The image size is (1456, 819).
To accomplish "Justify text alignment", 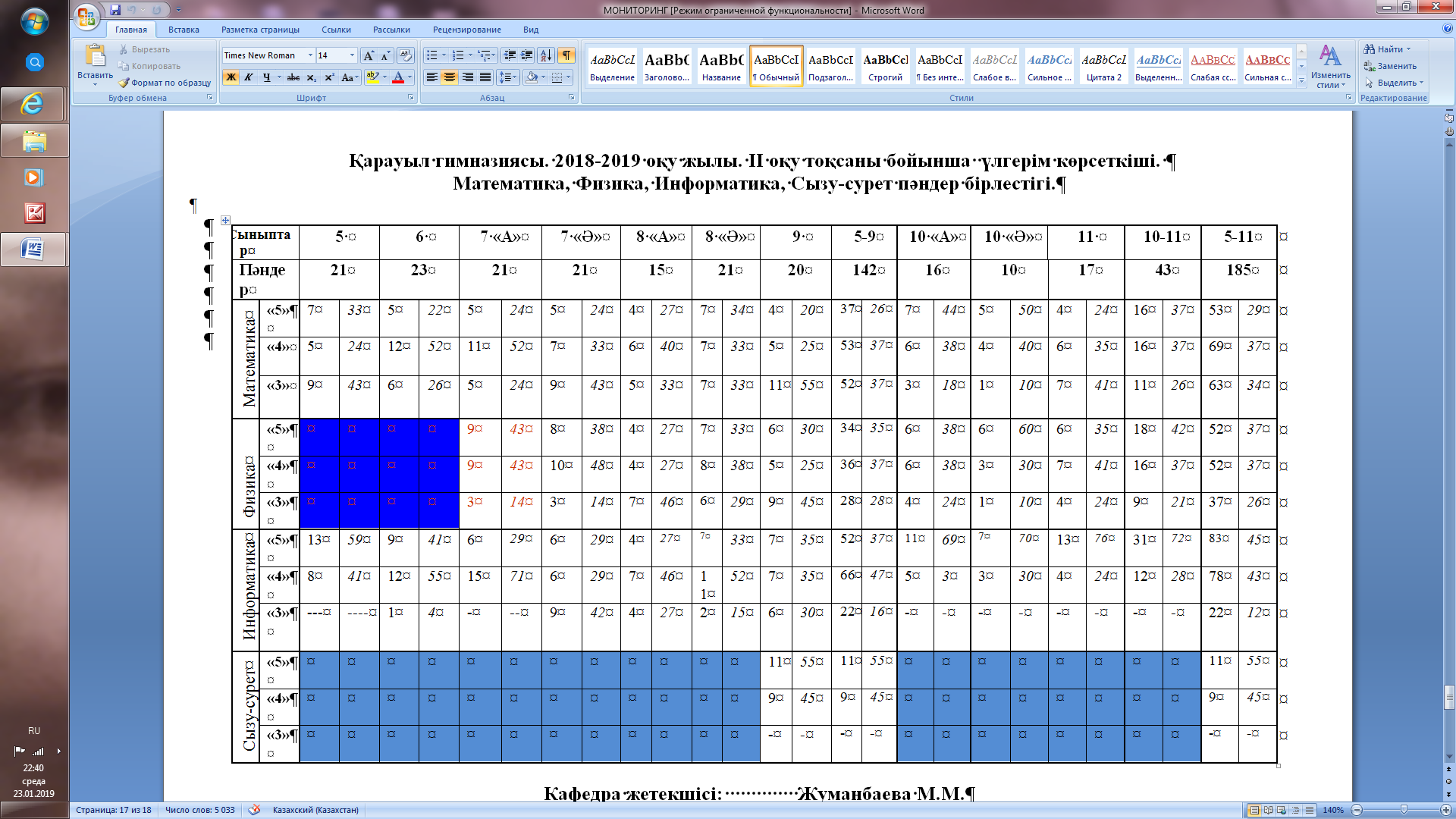I will pos(485,77).
